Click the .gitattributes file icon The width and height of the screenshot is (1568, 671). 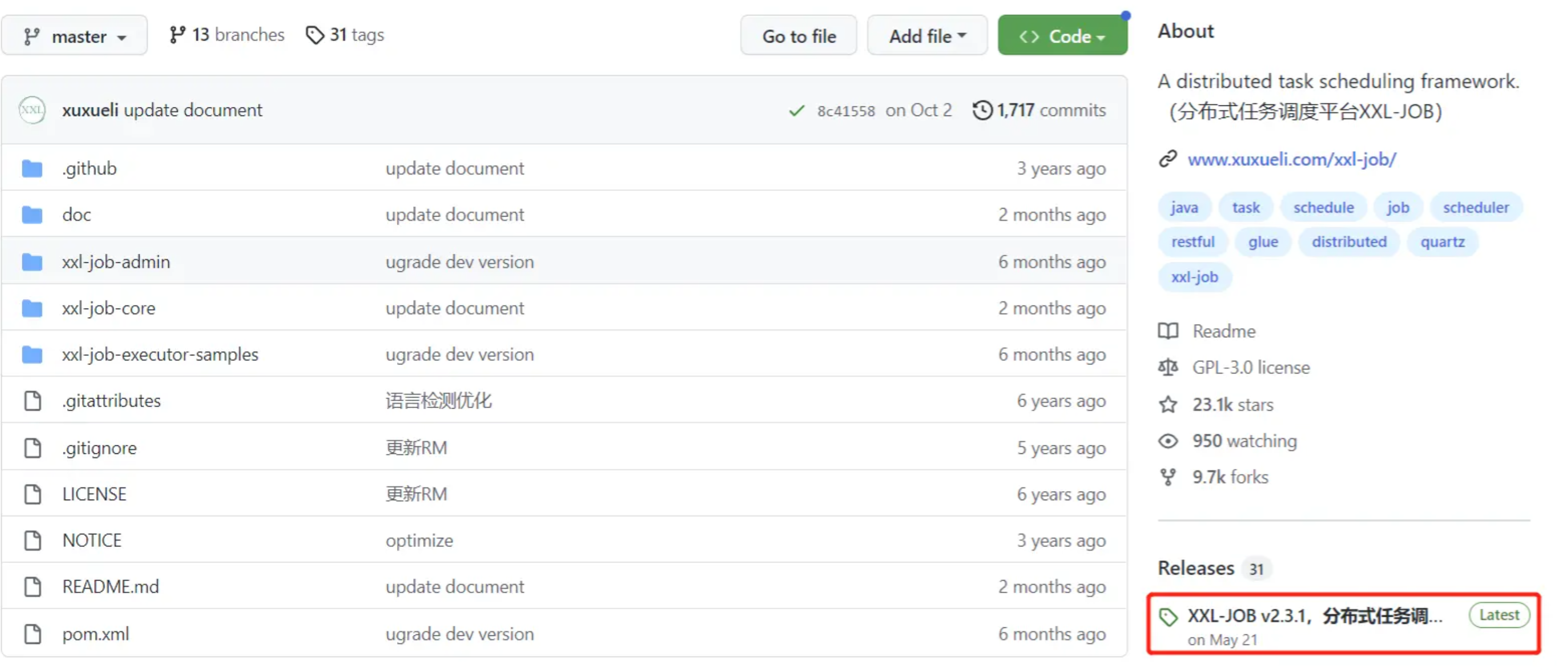(x=32, y=401)
